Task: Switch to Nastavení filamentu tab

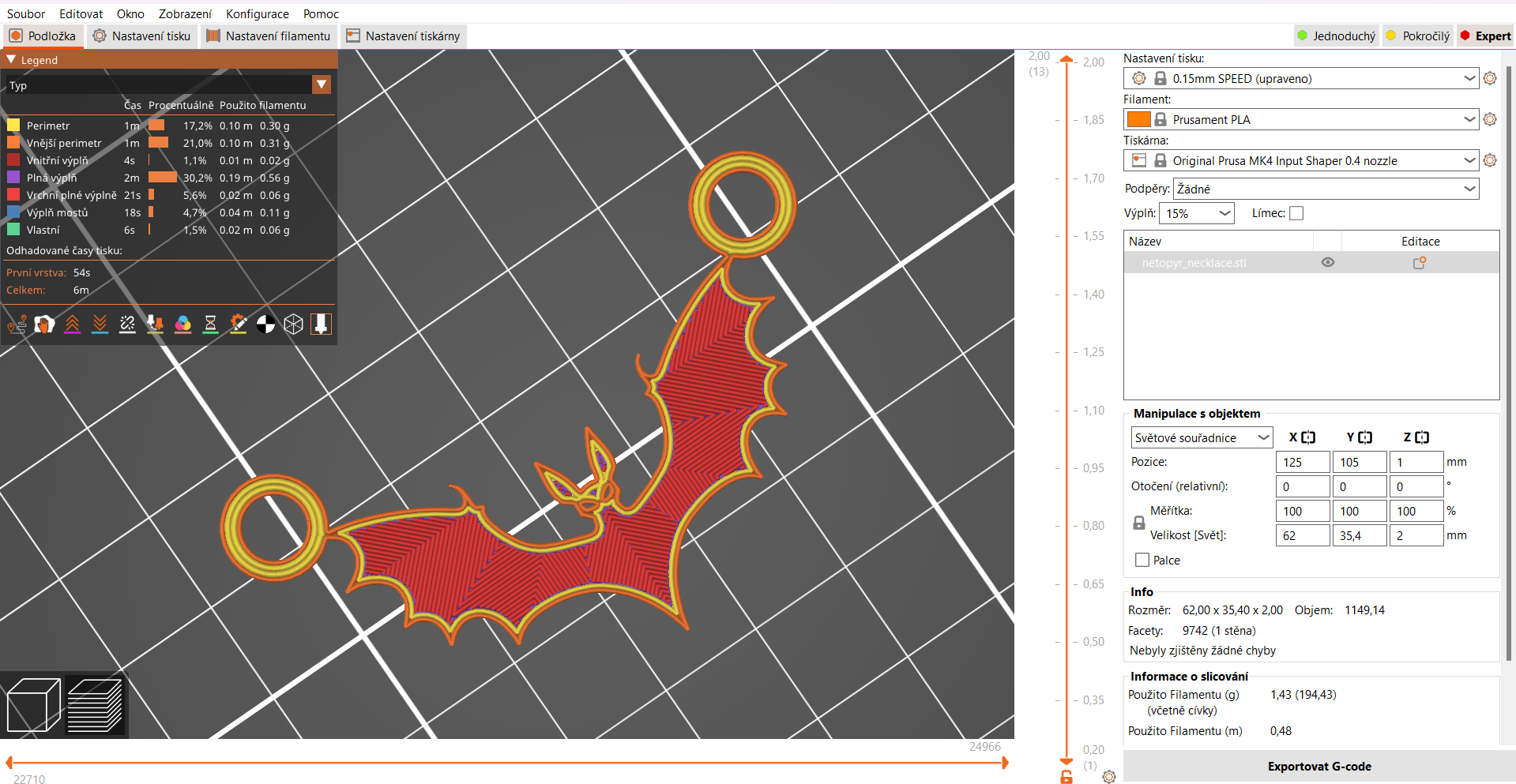Action: pyautogui.click(x=269, y=36)
